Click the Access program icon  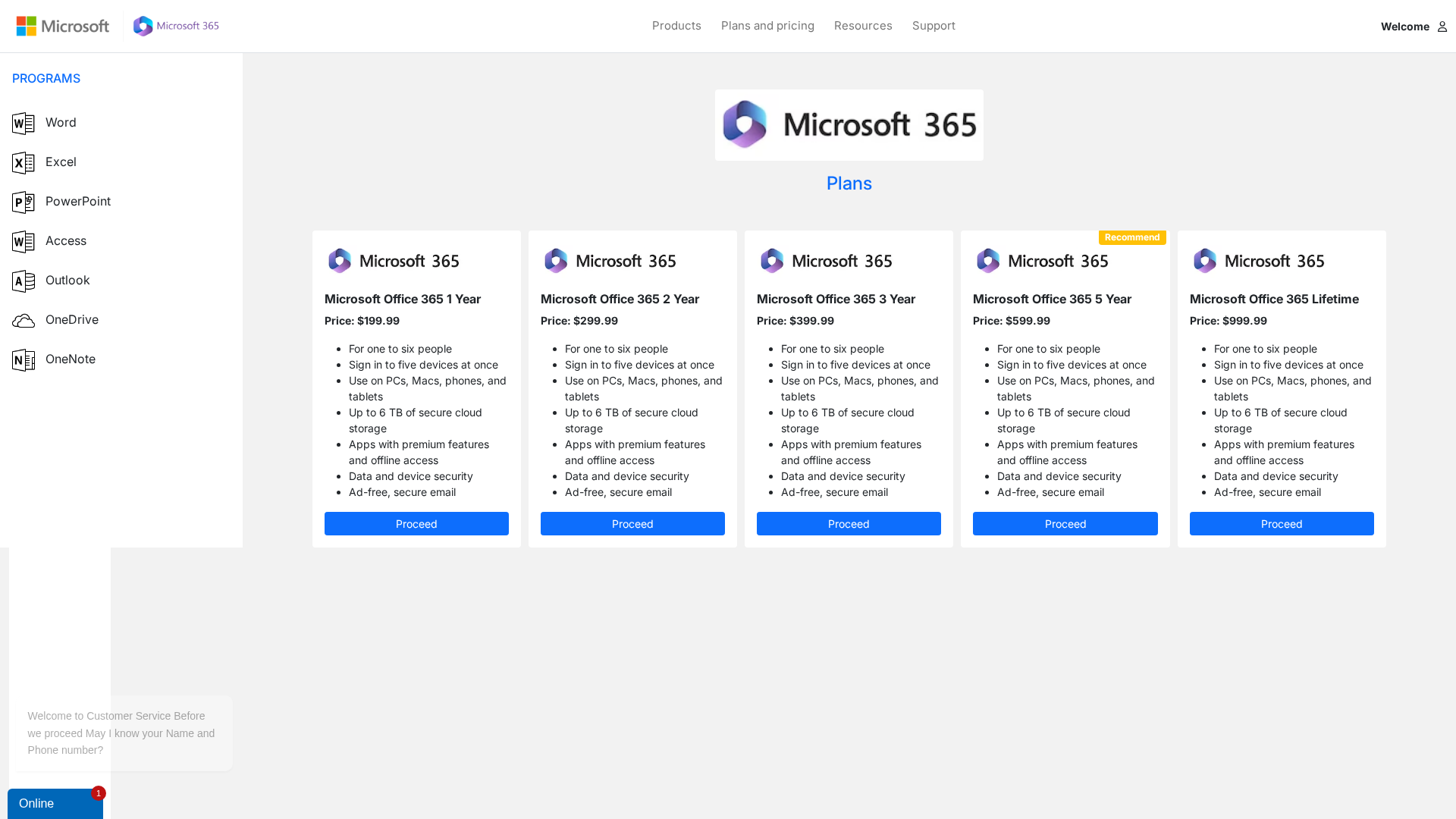click(x=24, y=241)
